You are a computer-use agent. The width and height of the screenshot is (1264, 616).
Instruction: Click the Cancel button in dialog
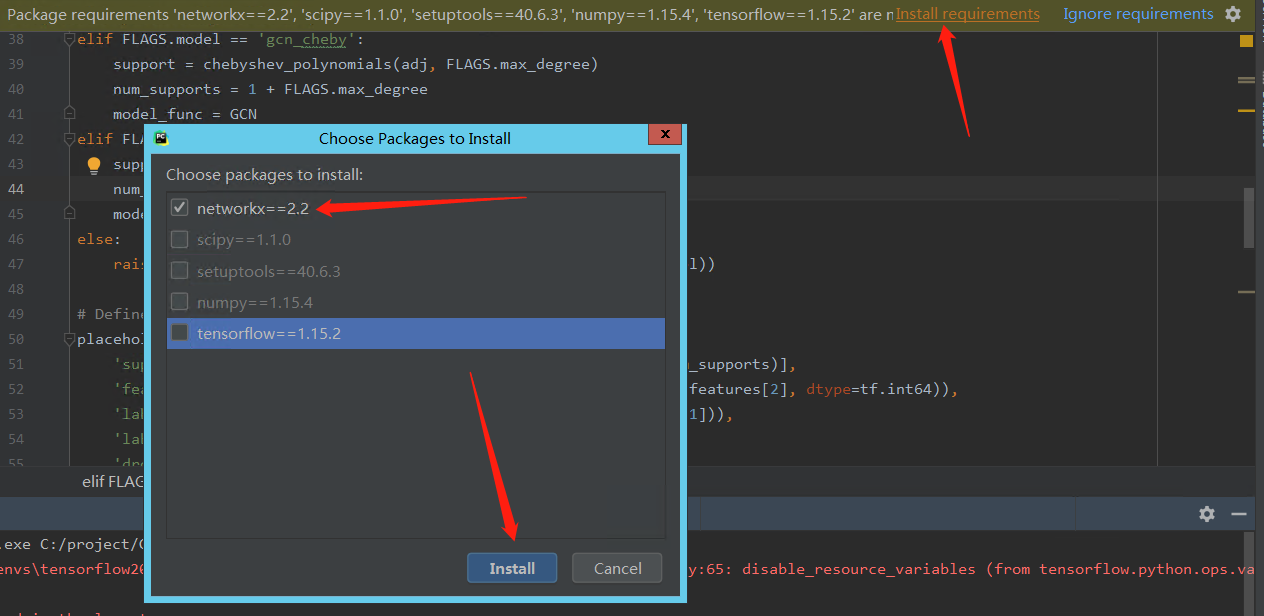coord(617,568)
